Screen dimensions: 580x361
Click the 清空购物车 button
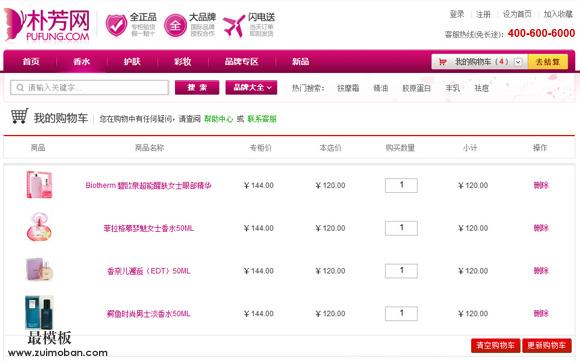[x=495, y=345]
